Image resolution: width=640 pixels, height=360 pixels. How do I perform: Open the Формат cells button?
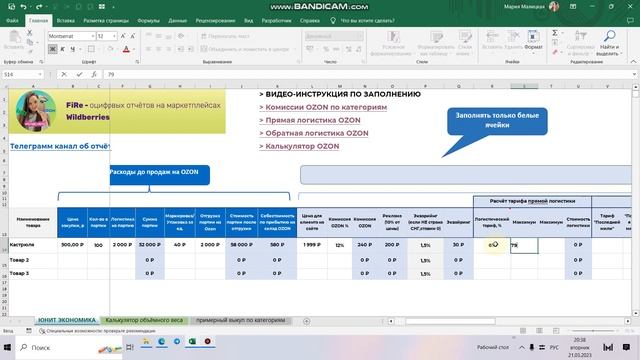click(x=533, y=41)
